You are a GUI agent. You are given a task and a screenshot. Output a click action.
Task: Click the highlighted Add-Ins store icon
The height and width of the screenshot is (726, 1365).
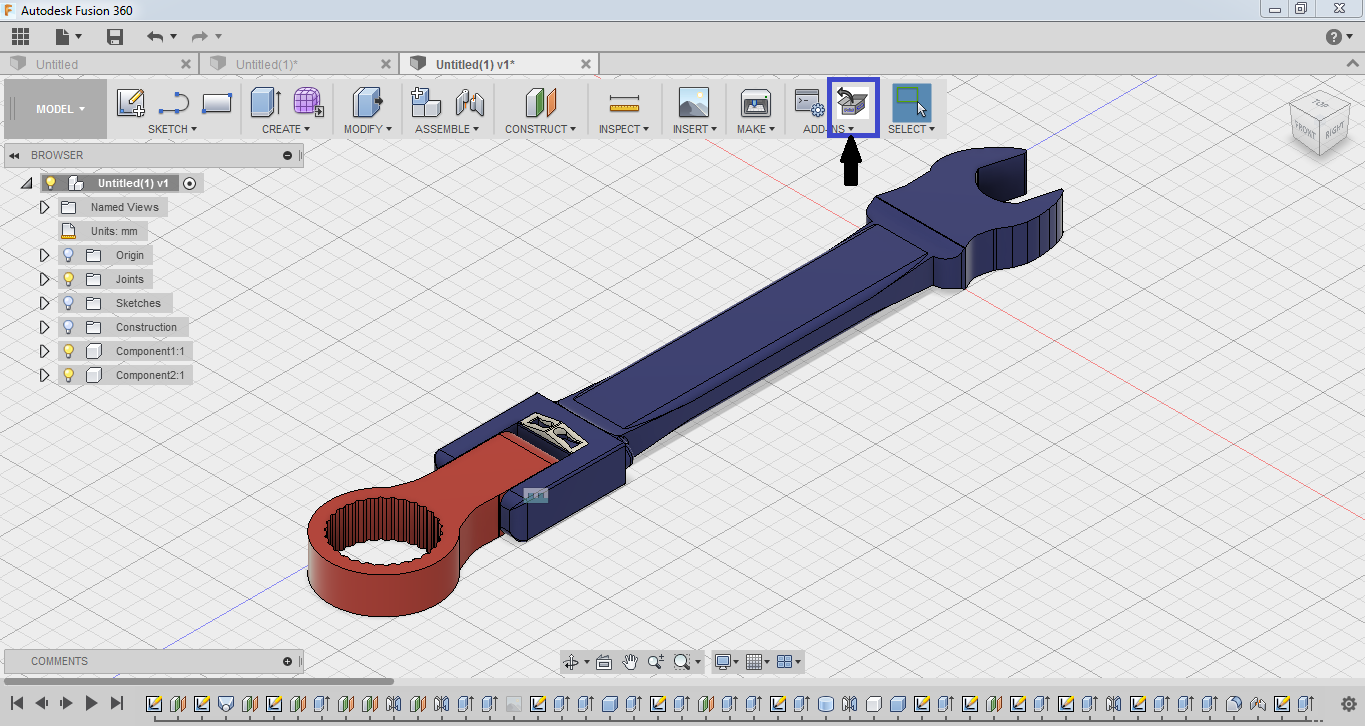click(x=853, y=102)
